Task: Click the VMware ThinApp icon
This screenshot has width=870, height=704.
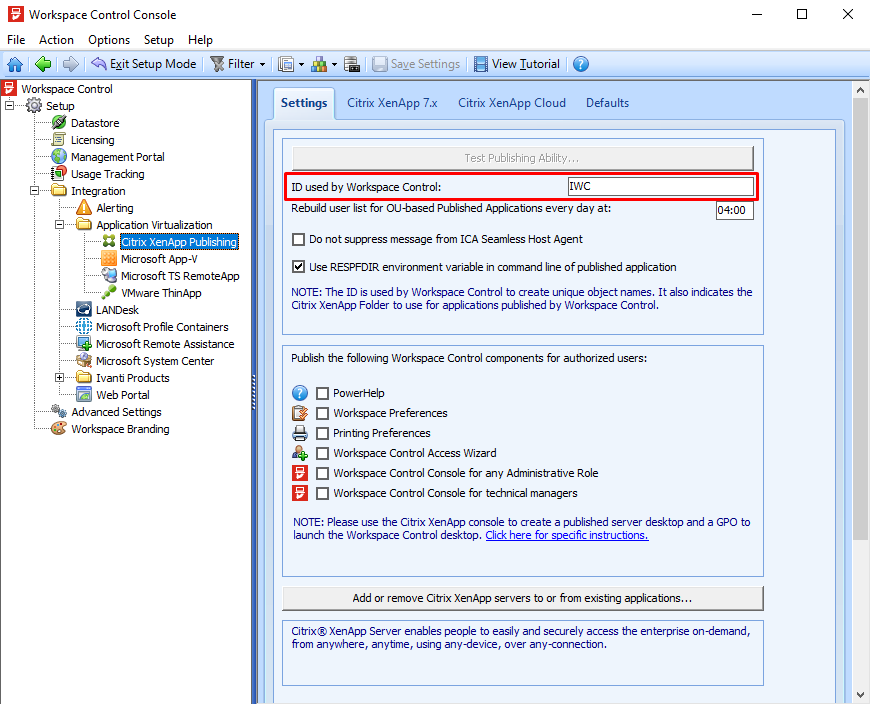Action: 109,292
